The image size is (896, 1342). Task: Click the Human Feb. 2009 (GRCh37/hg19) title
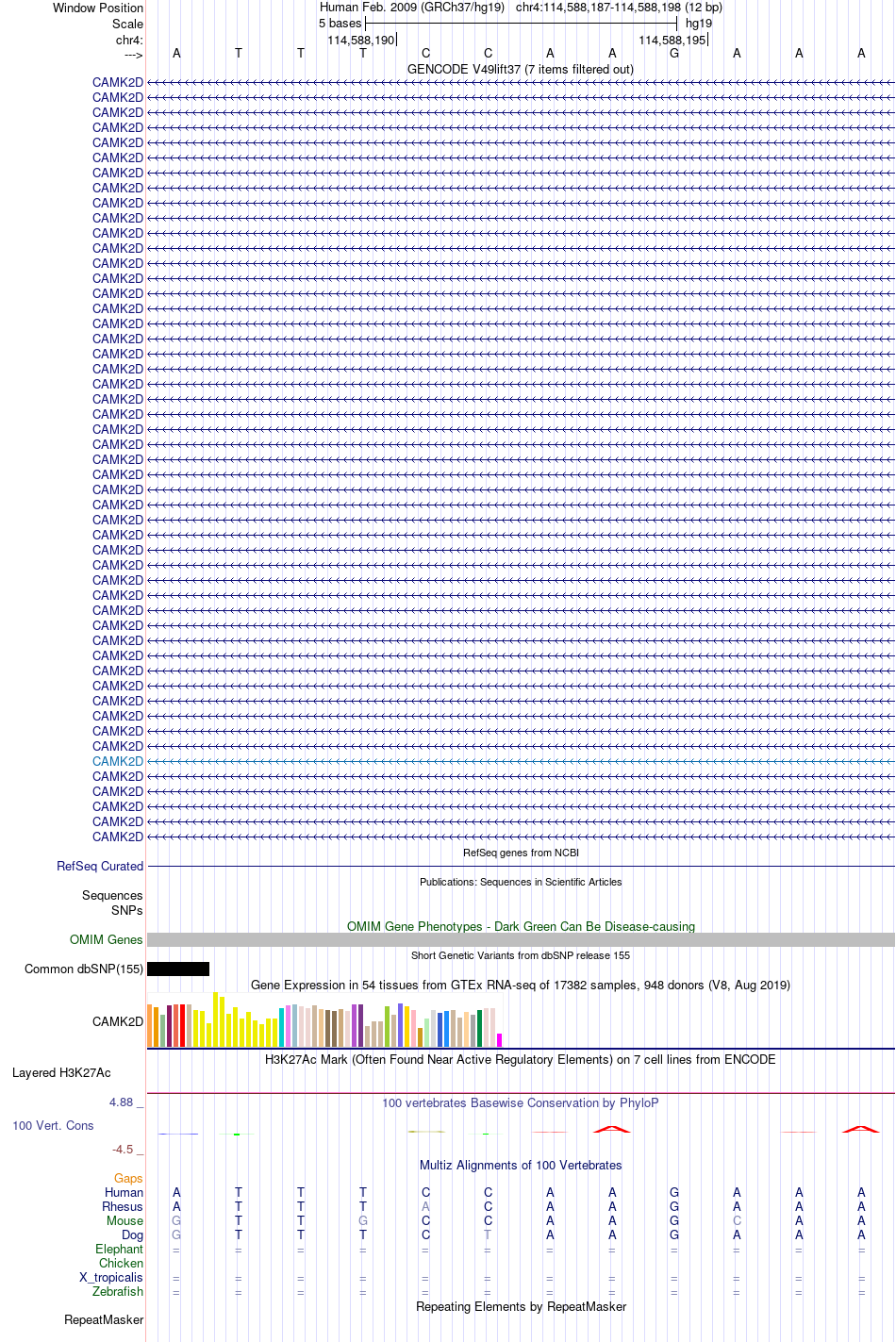coord(412,8)
